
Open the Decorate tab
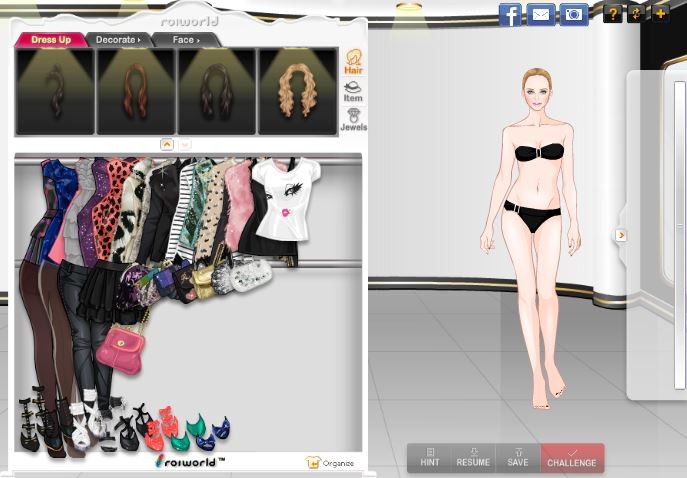click(x=117, y=40)
